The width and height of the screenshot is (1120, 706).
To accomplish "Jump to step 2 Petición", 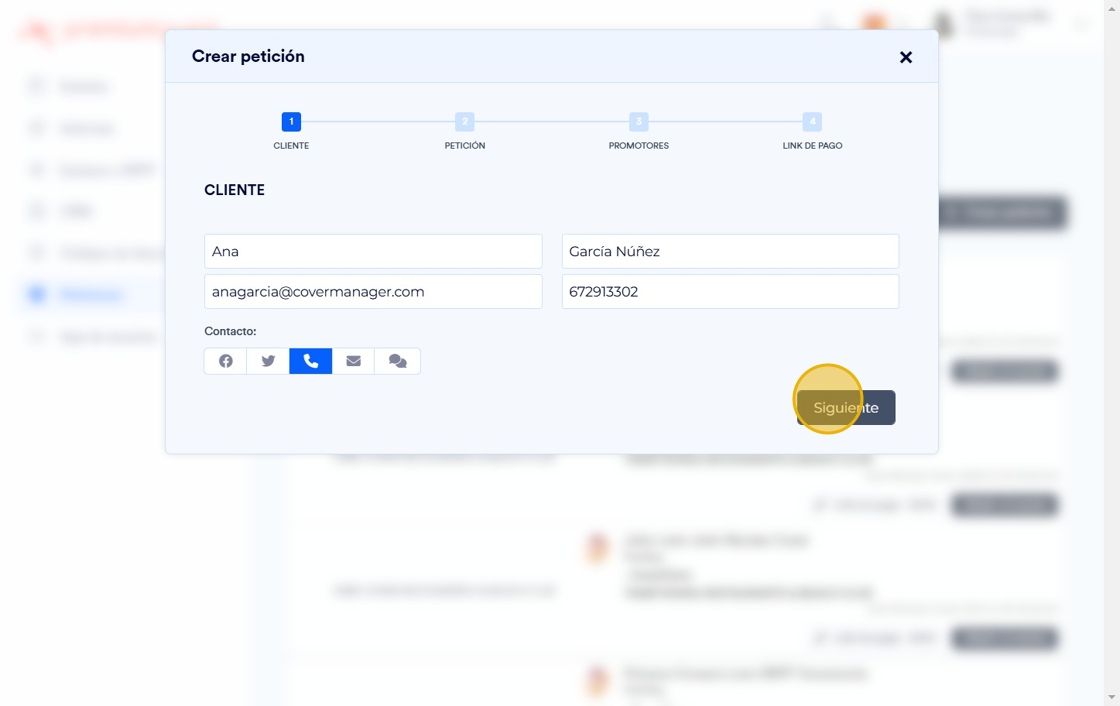I will [464, 122].
